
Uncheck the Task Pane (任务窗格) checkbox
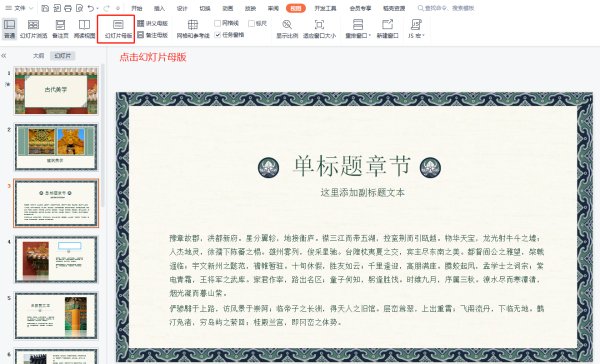click(217, 35)
